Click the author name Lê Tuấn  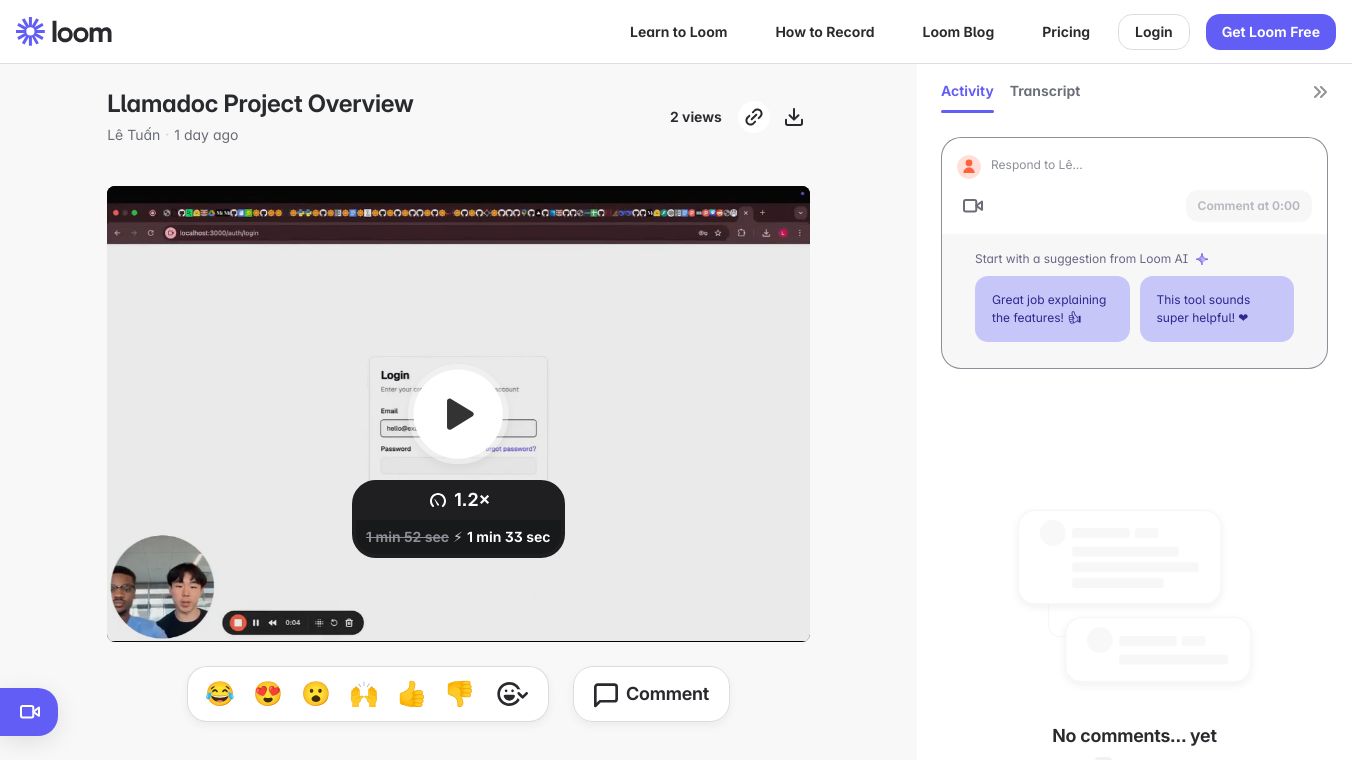[133, 135]
